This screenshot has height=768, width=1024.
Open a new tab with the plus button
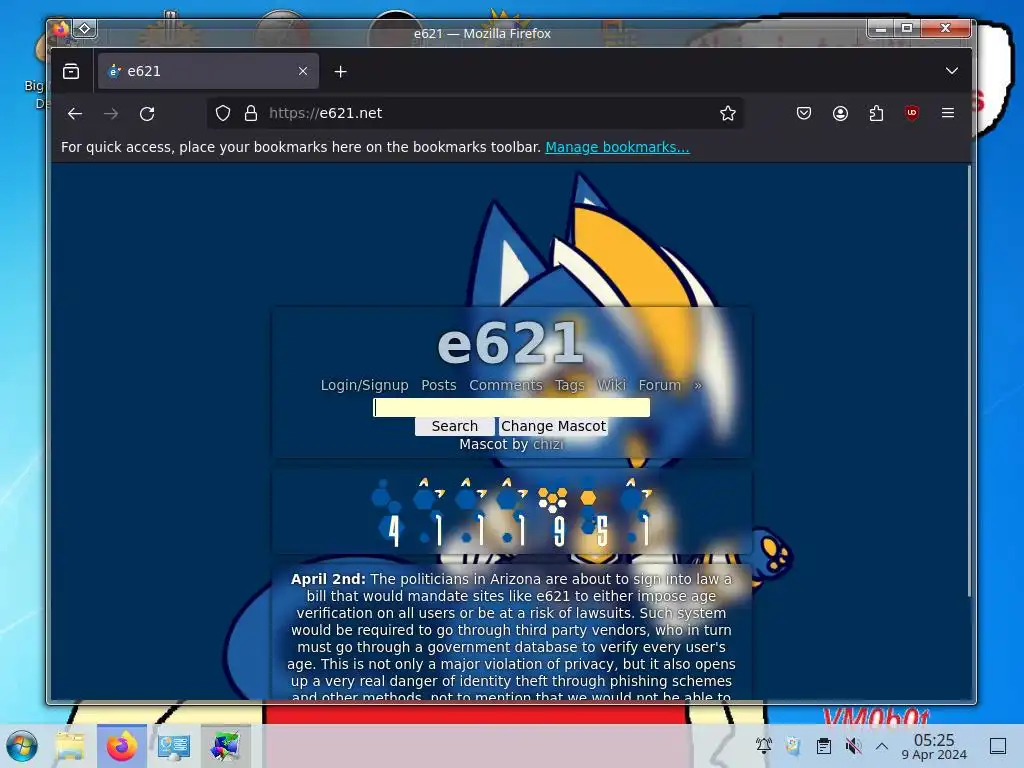[x=340, y=71]
